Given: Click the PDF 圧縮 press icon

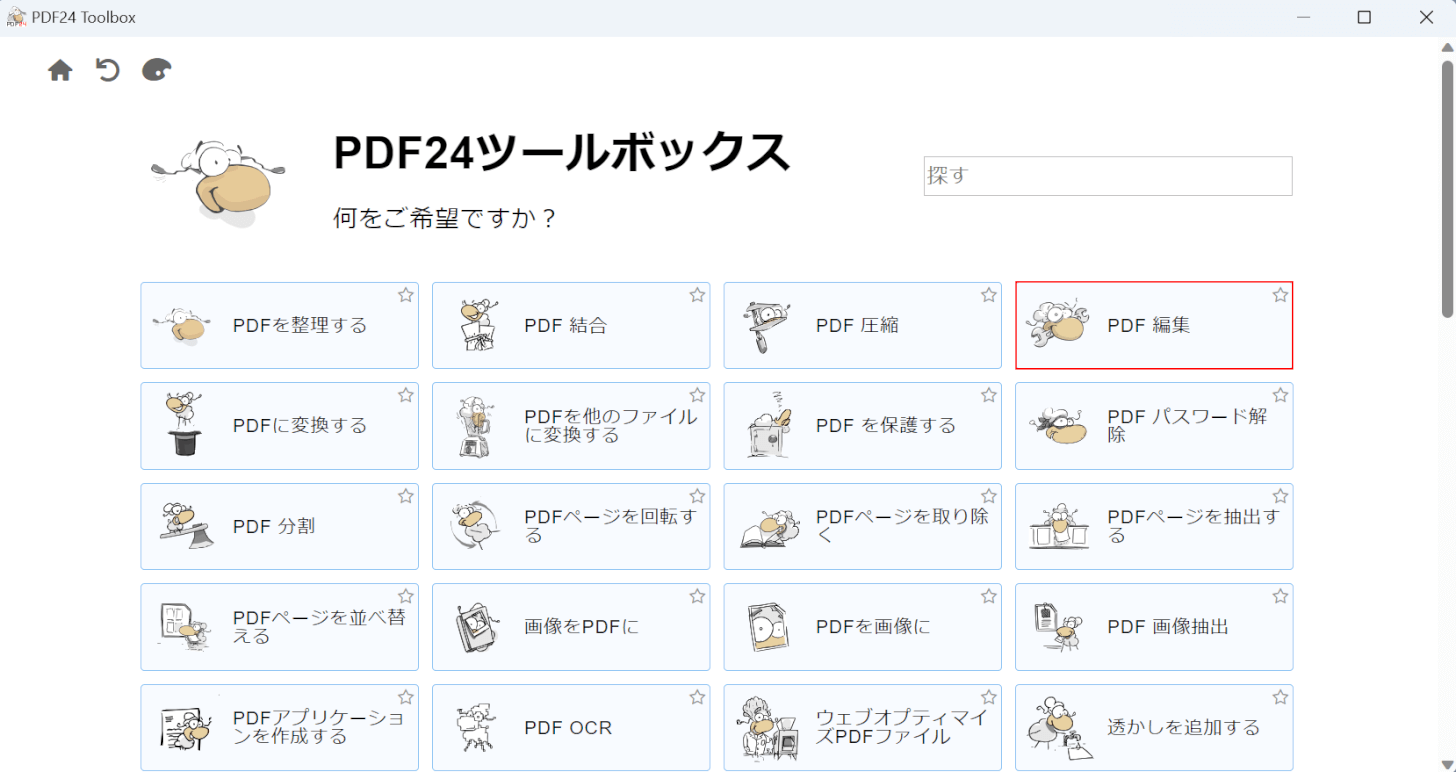Looking at the screenshot, I should (x=768, y=326).
